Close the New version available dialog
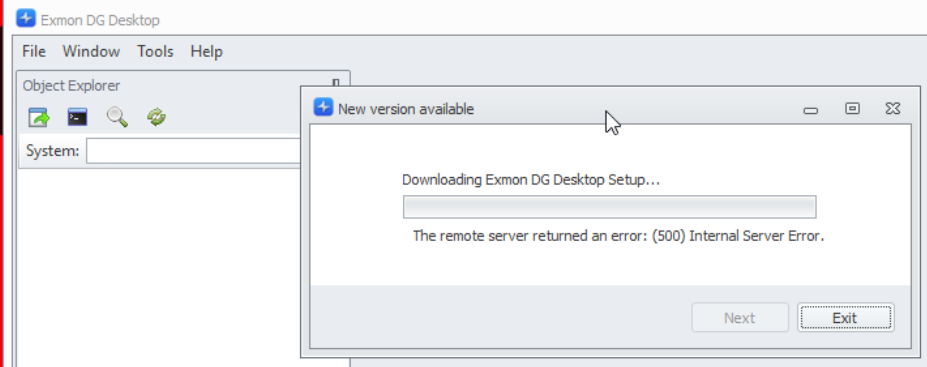This screenshot has height=367, width=927. (x=893, y=108)
